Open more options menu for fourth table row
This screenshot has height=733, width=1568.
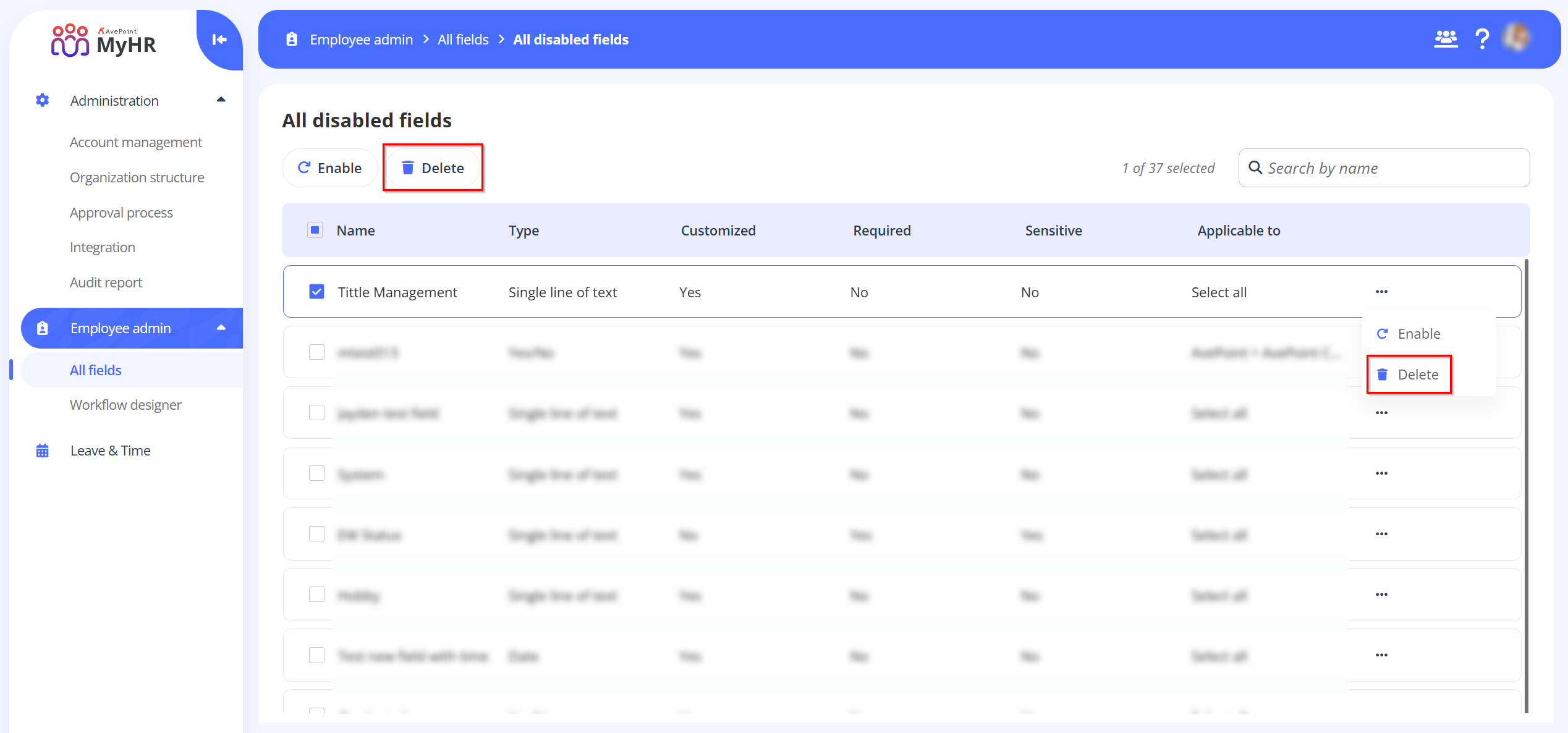(x=1381, y=473)
